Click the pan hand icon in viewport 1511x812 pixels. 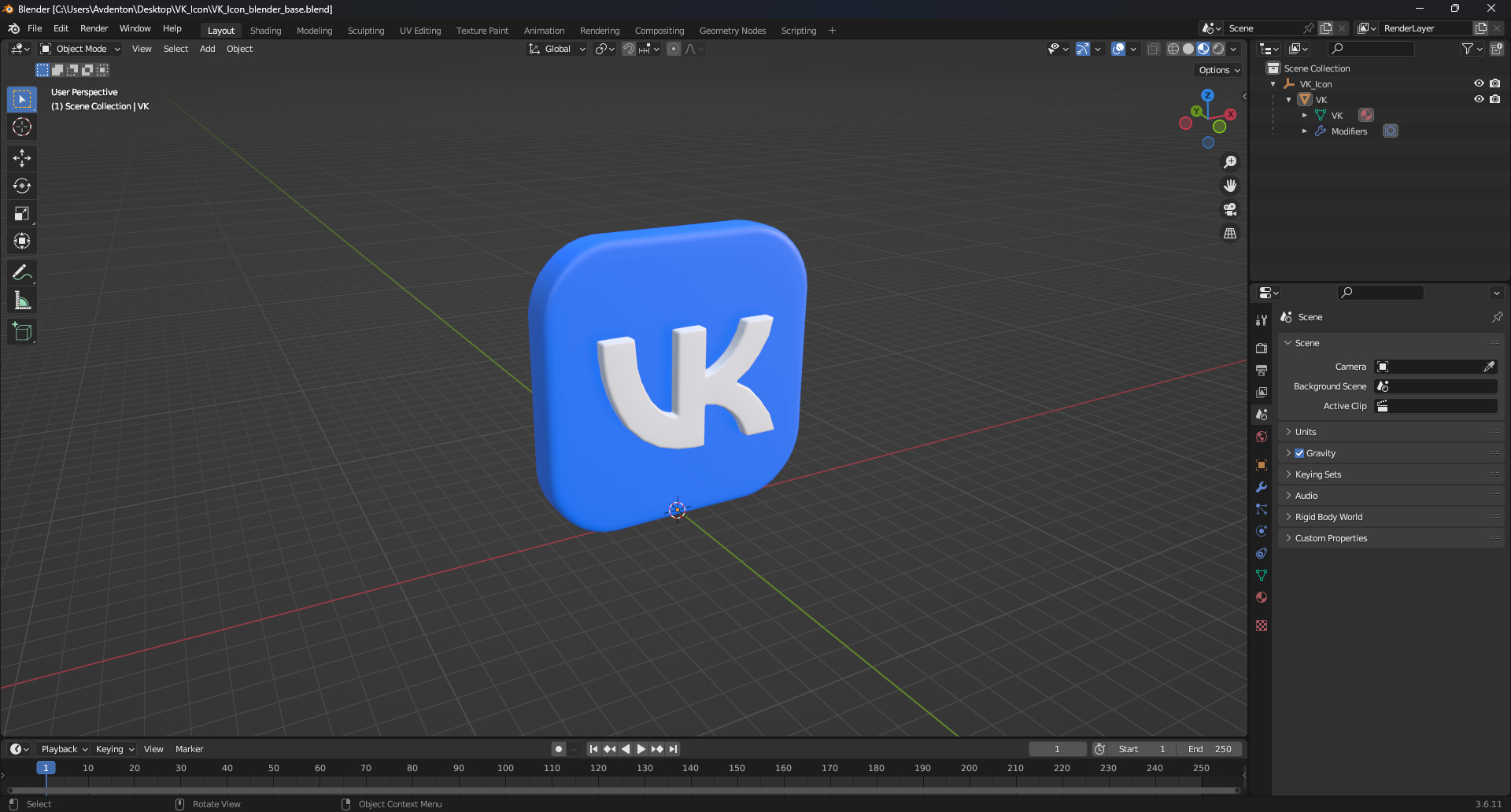[x=1230, y=186]
